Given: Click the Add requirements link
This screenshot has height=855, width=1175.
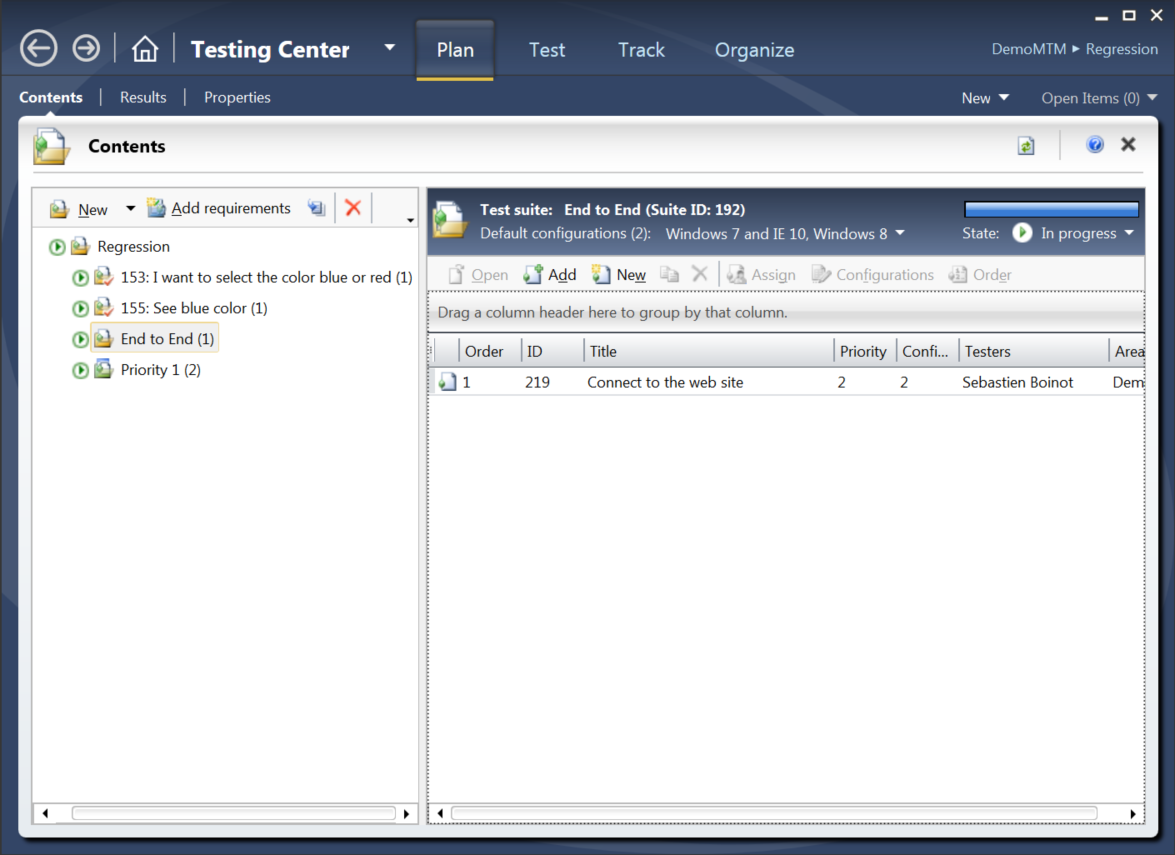Looking at the screenshot, I should click(229, 207).
